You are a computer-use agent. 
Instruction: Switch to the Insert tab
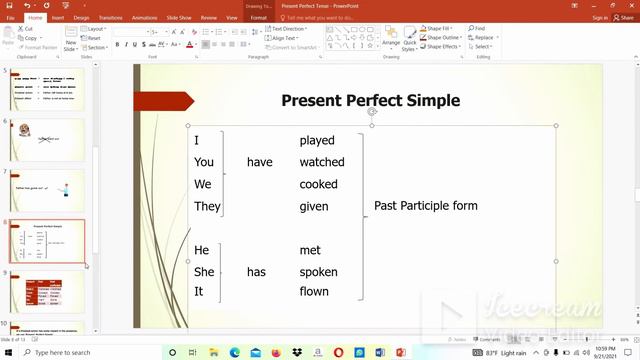pyautogui.click(x=58, y=18)
